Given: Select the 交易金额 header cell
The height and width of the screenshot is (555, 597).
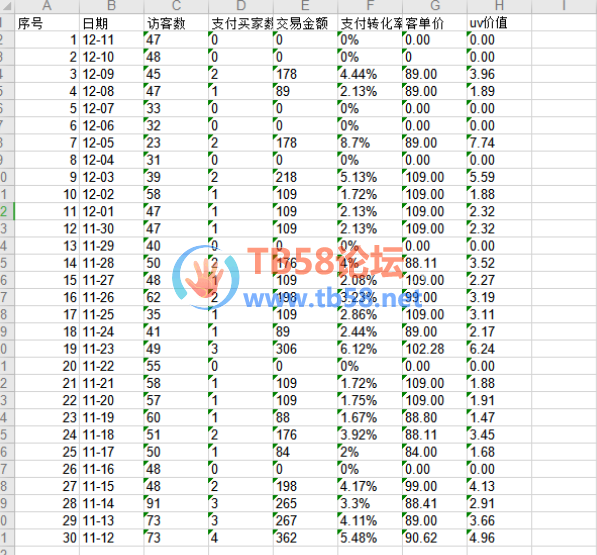Looking at the screenshot, I should [x=305, y=23].
